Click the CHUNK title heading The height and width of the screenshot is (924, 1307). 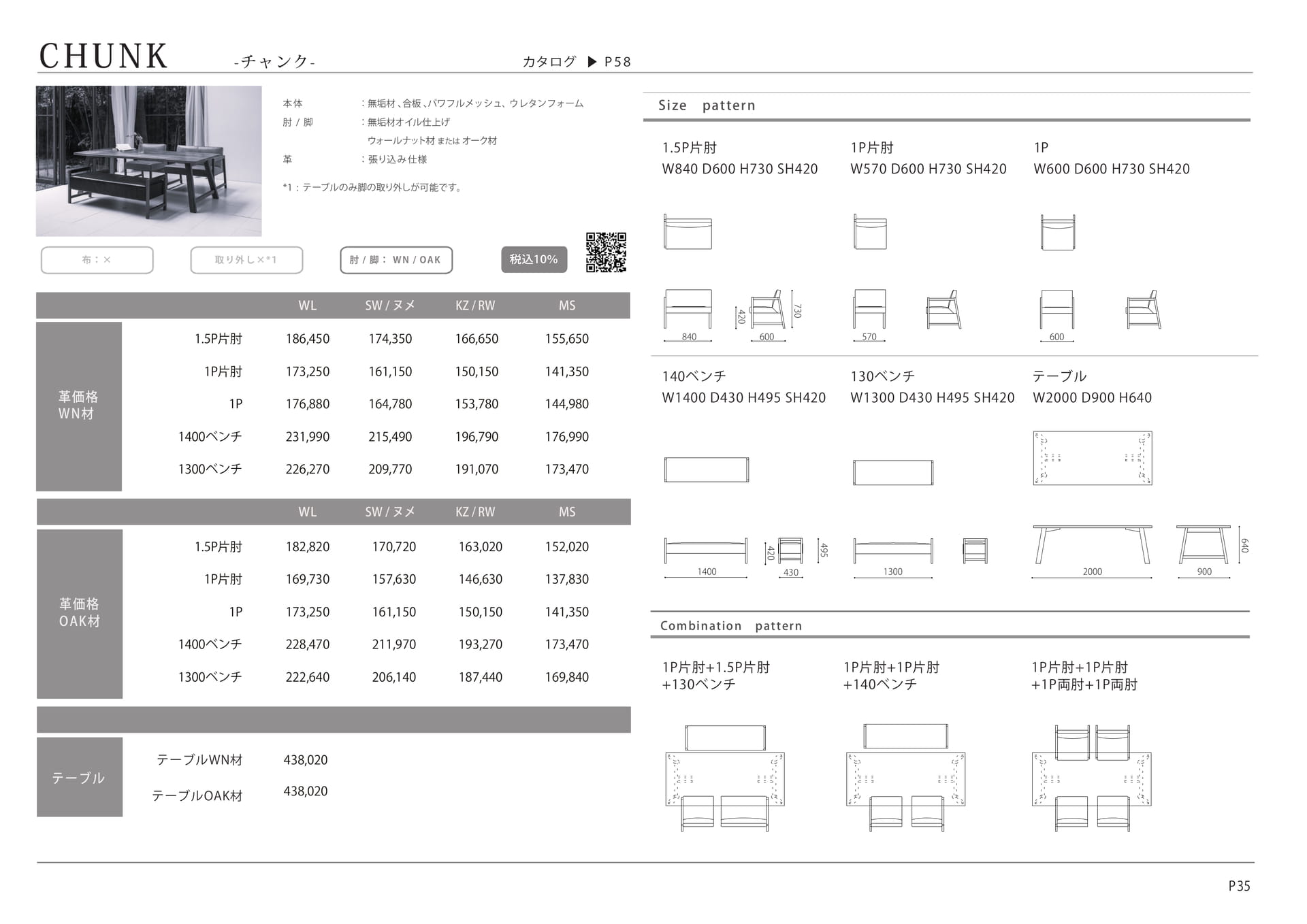103,56
